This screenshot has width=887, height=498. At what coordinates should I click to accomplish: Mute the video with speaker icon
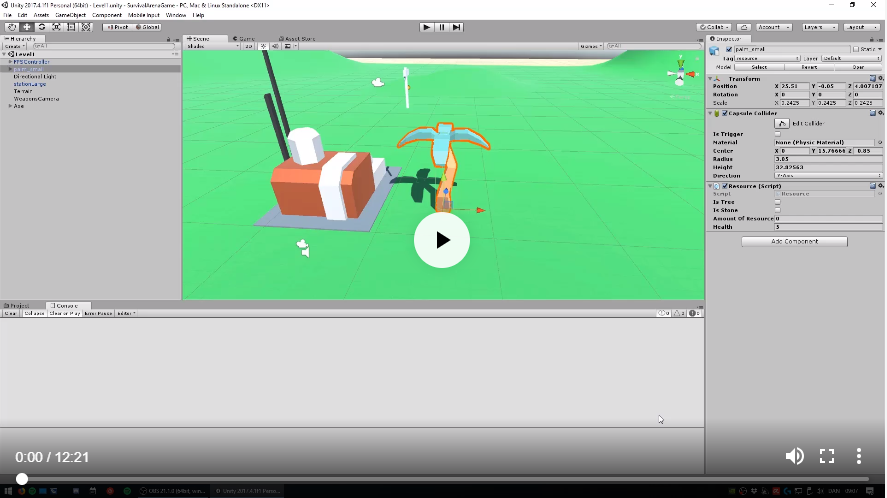pyautogui.click(x=794, y=456)
